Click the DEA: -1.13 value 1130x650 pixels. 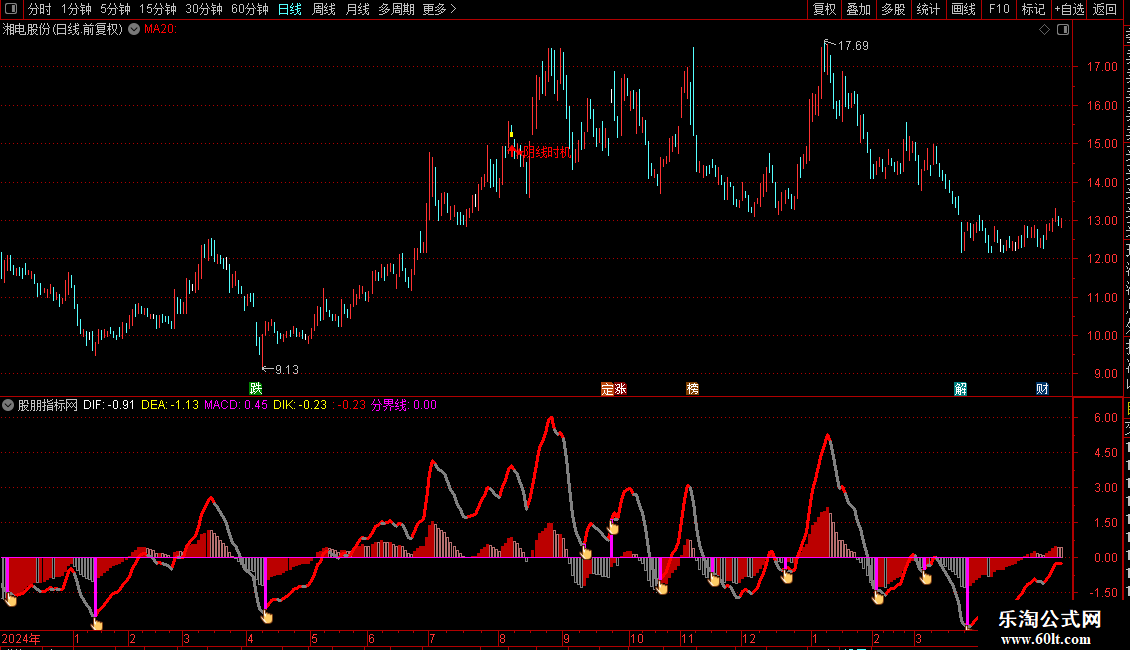click(169, 405)
